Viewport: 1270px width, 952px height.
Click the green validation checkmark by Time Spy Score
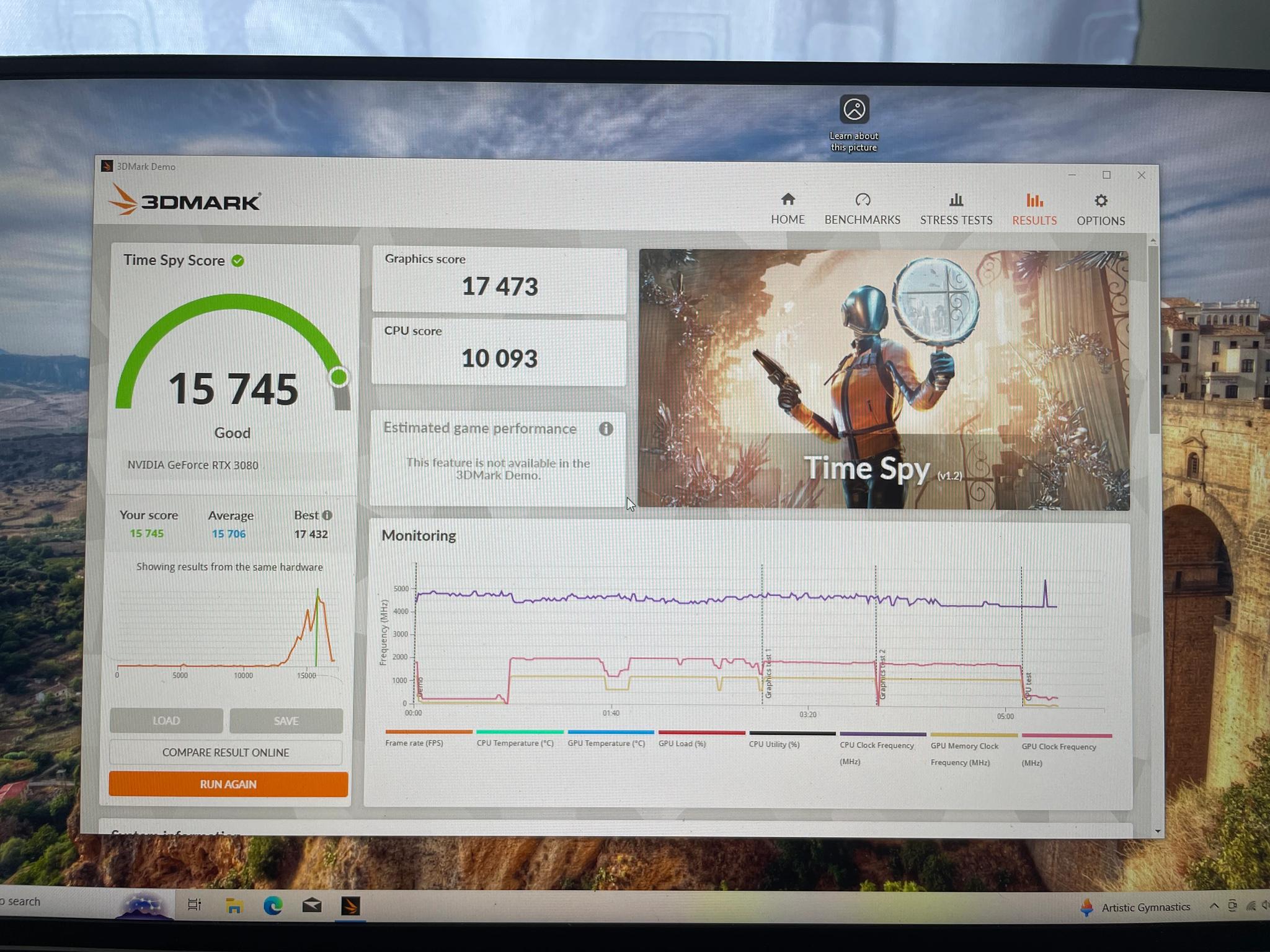[x=238, y=261]
